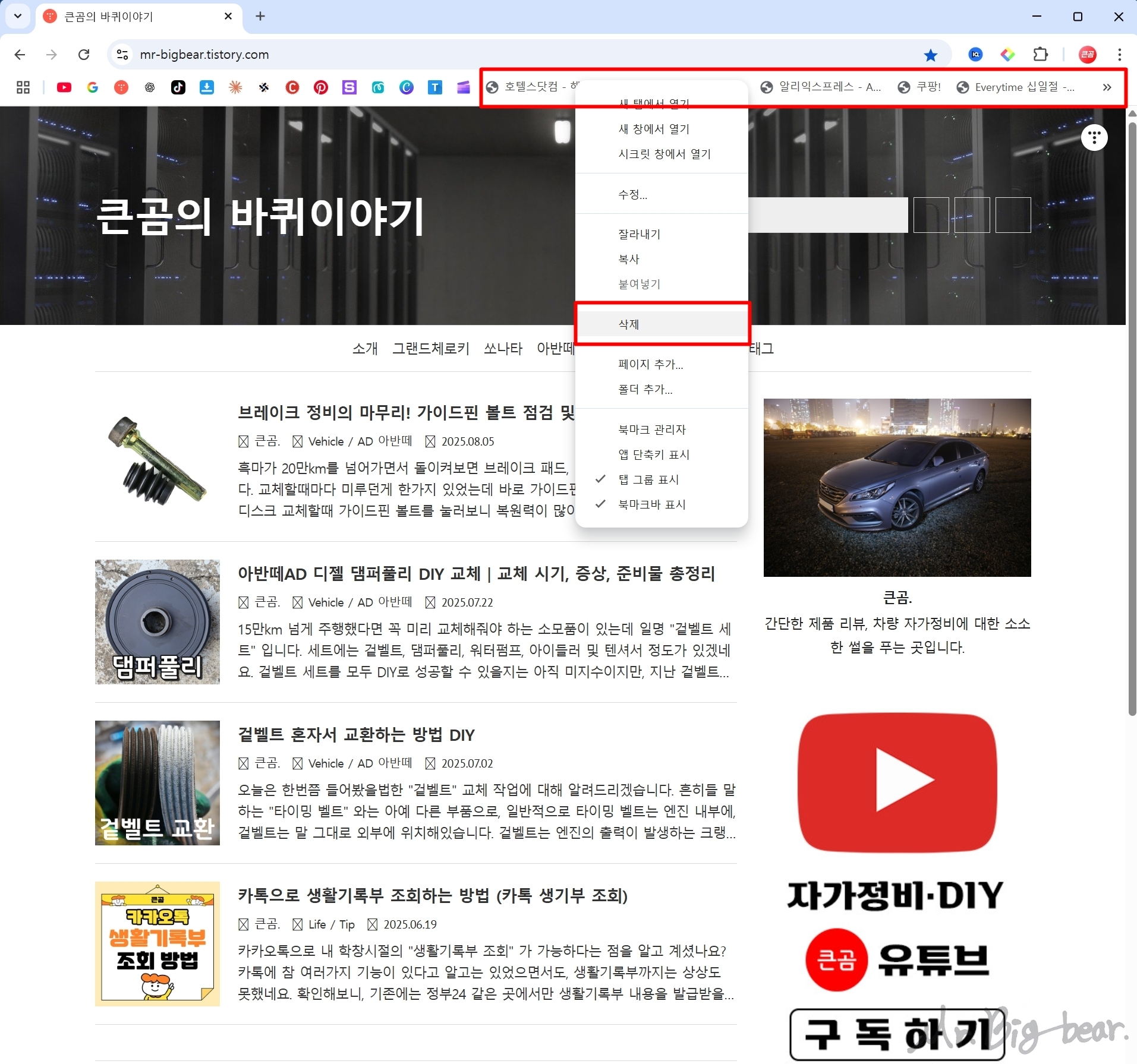Toggle the 북마크바 표시 checkbox
The image size is (1137, 1064).
[651, 504]
